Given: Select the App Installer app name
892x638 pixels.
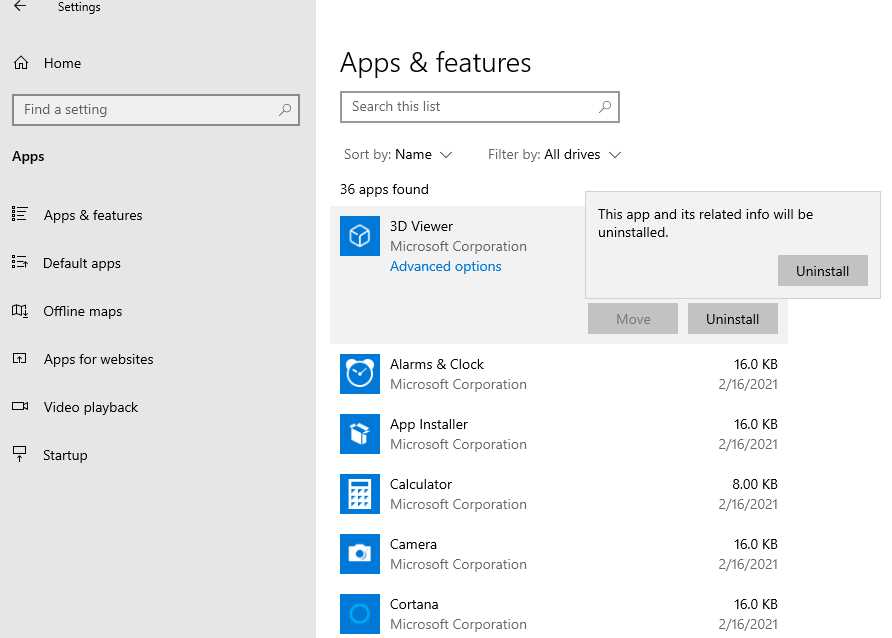Looking at the screenshot, I should tap(429, 425).
